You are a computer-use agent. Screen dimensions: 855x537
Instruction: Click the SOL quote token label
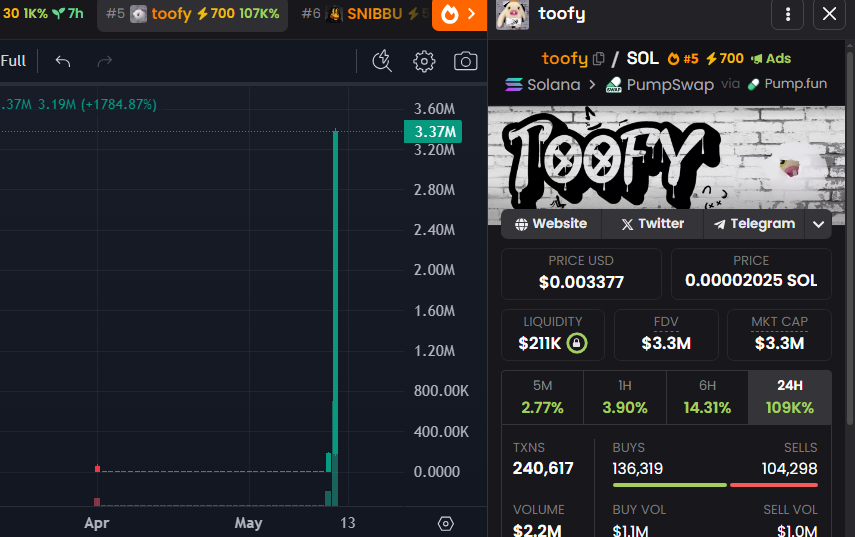tap(642, 58)
